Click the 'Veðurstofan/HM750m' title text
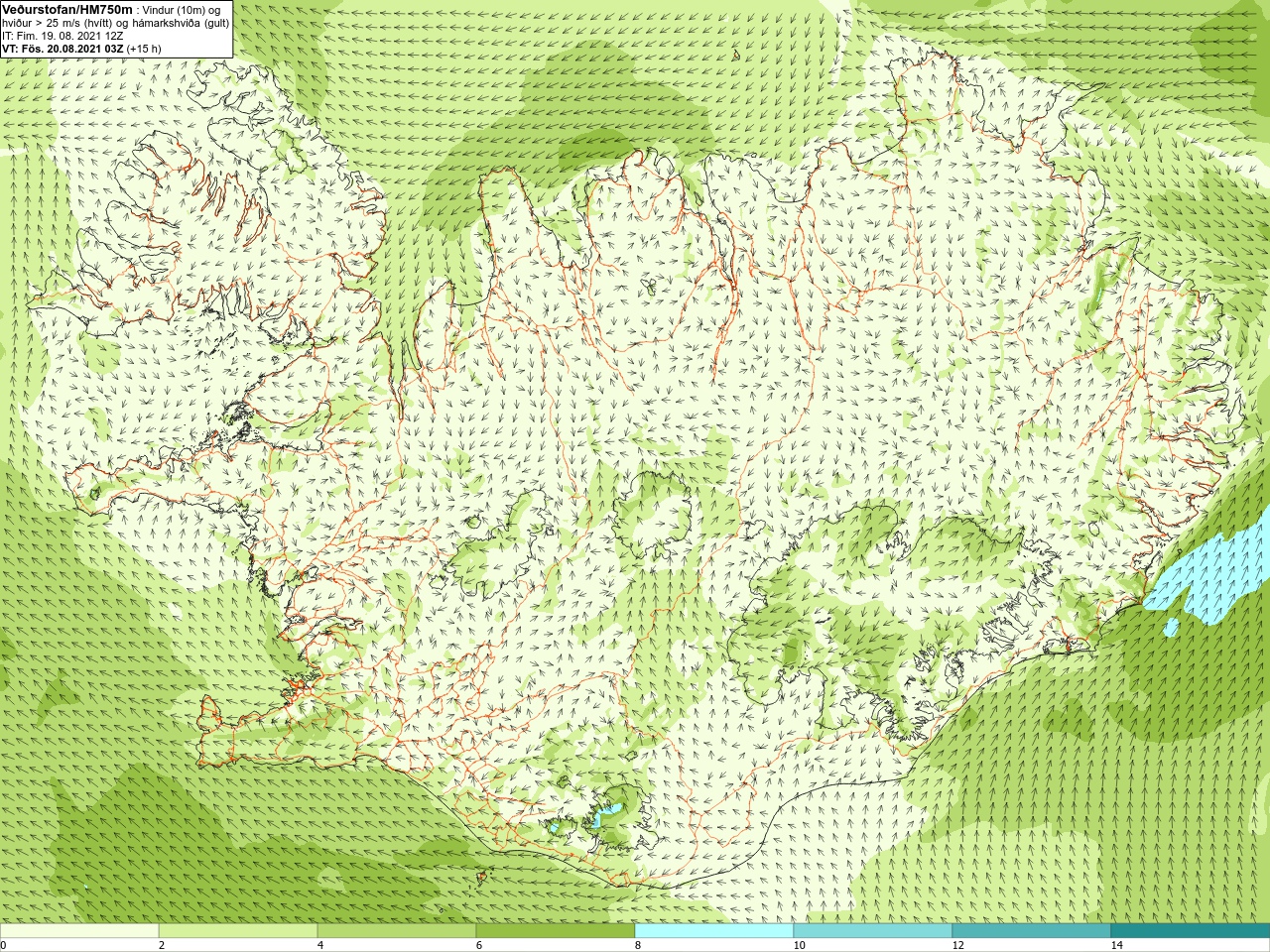Screen dimensions: 1270x952 tap(67, 9)
